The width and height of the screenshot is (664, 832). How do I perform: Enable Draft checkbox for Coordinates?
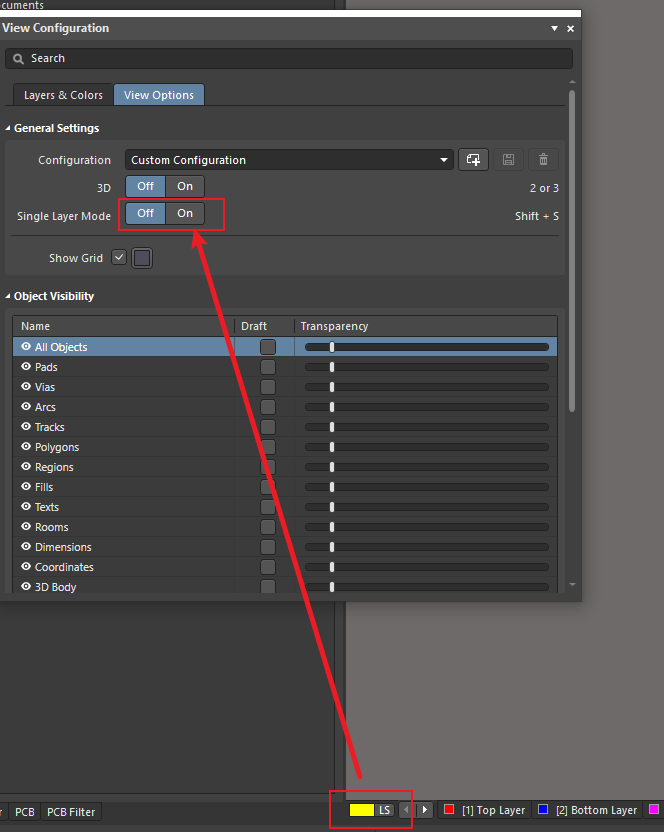point(268,567)
